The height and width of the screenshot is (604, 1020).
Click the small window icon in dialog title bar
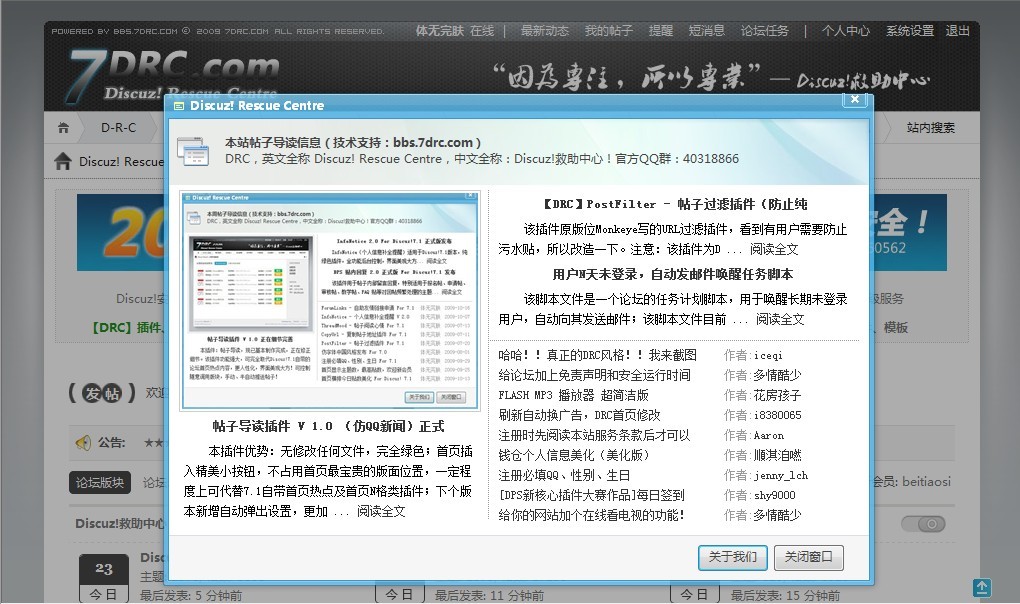[179, 106]
